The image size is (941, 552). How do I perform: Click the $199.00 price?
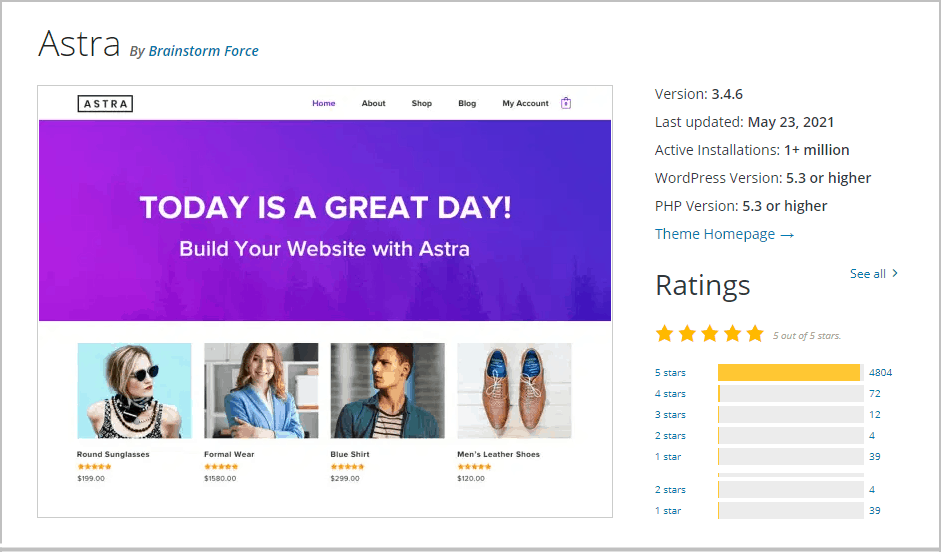click(91, 478)
